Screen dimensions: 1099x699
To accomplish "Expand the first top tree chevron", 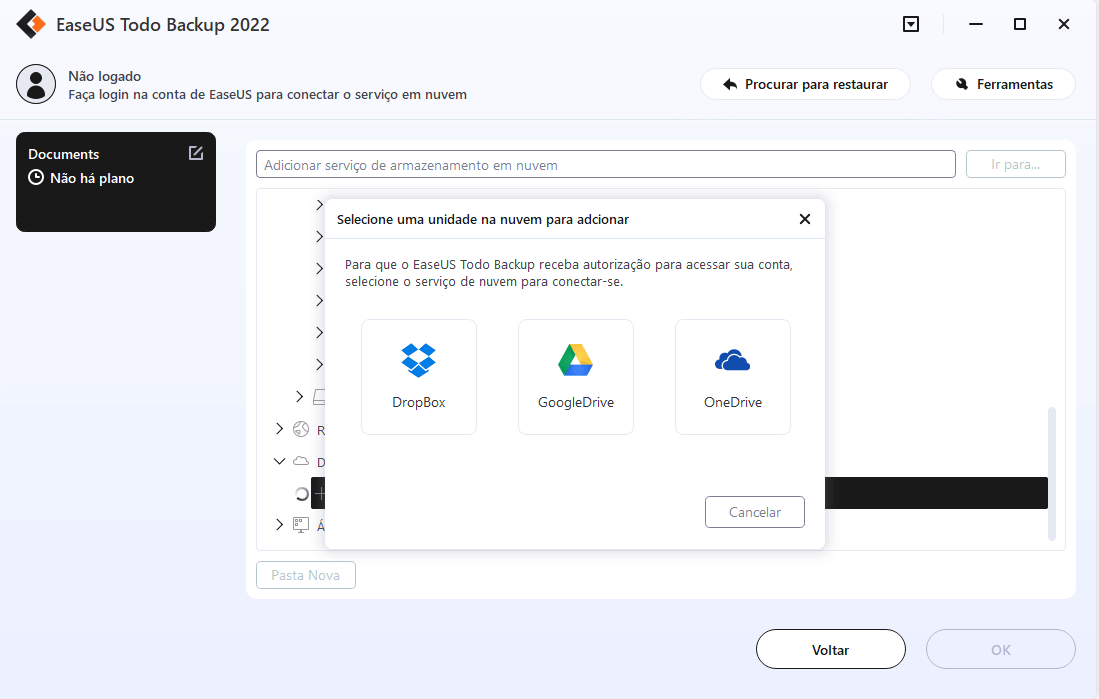I will (320, 205).
